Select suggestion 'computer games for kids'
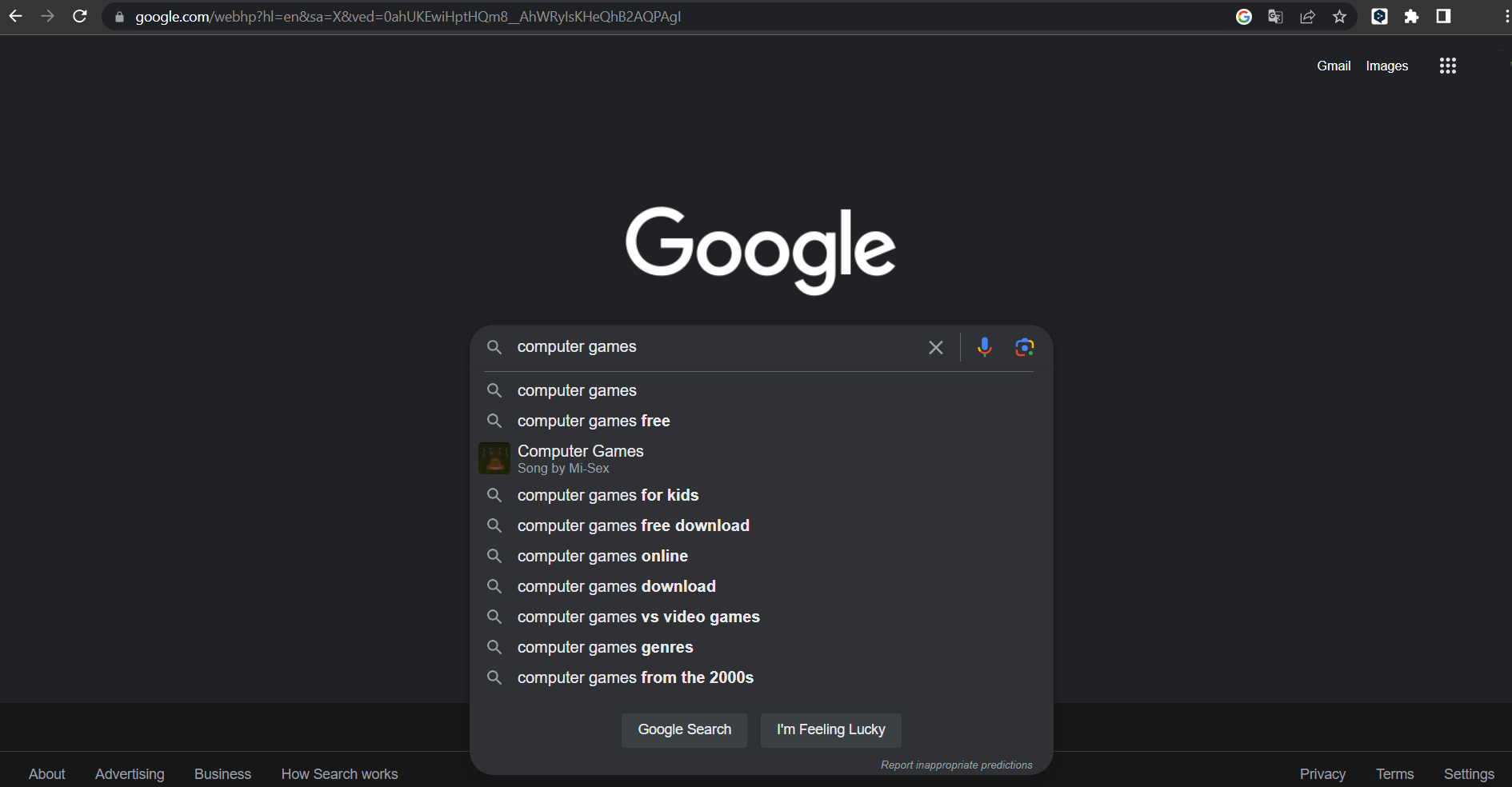The height and width of the screenshot is (787, 1512). coord(761,495)
